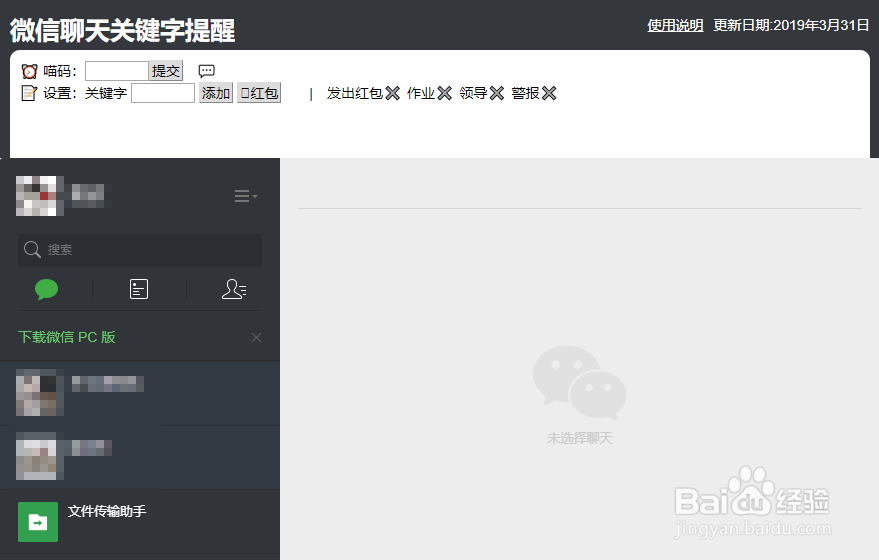Click the 作业 keyword text

point(421,93)
